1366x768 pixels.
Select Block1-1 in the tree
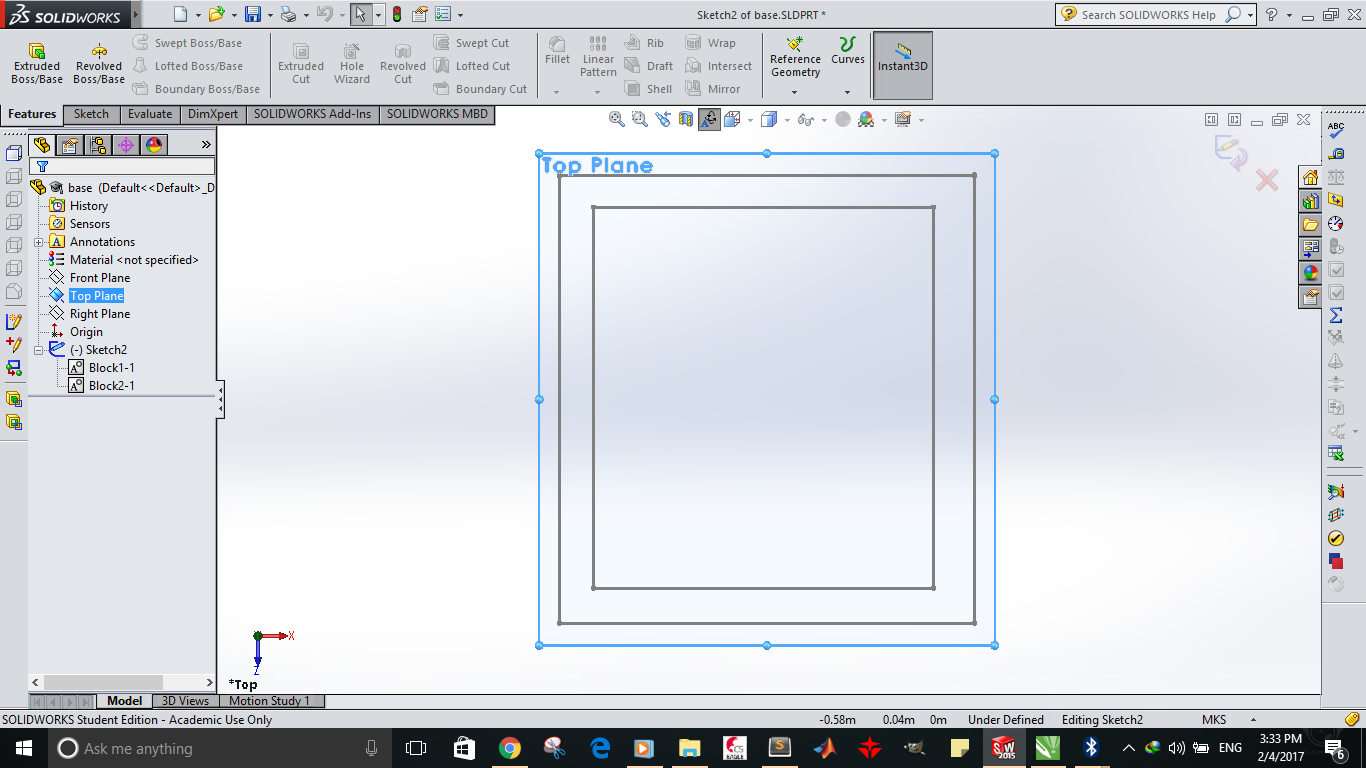pos(110,368)
